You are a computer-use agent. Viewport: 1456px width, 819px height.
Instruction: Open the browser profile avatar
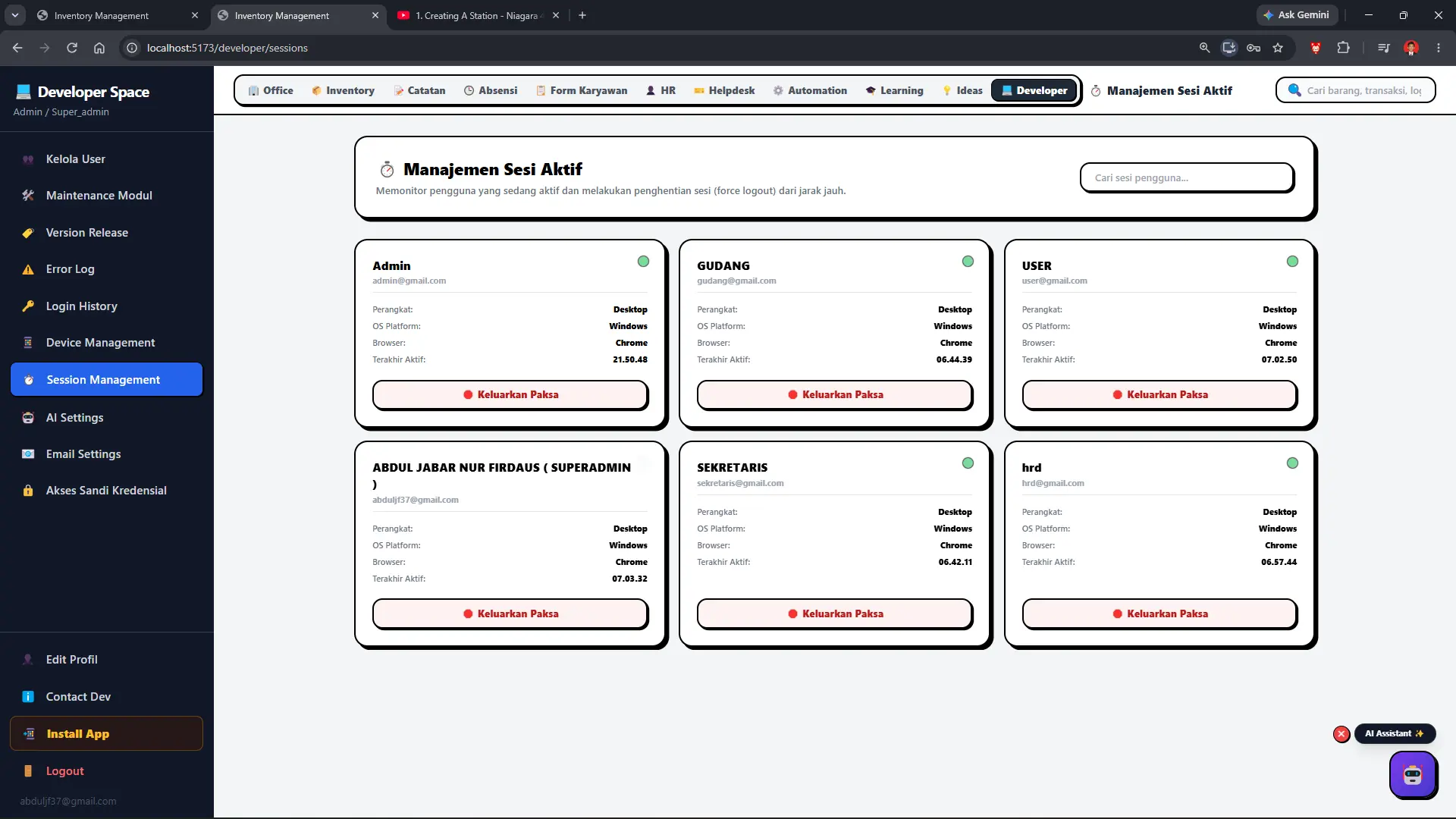tap(1411, 48)
